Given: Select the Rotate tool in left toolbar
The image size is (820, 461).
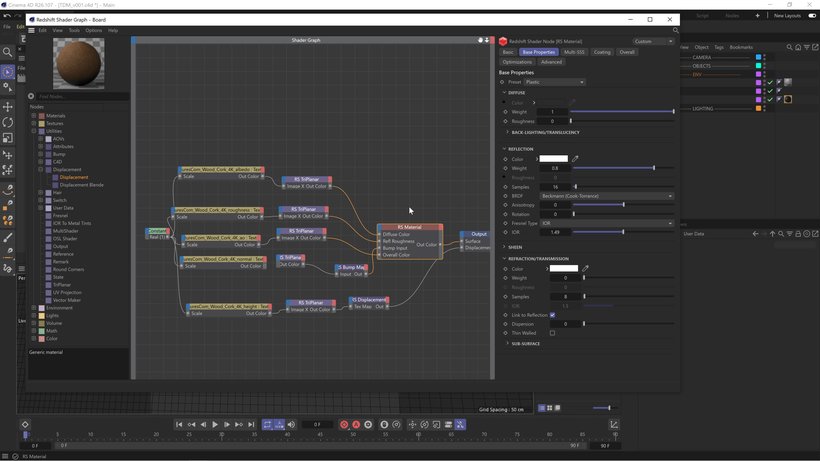Looking at the screenshot, I should [x=7, y=122].
